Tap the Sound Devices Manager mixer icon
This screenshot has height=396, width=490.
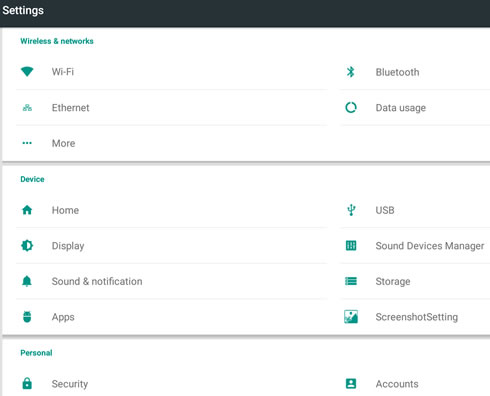point(351,246)
